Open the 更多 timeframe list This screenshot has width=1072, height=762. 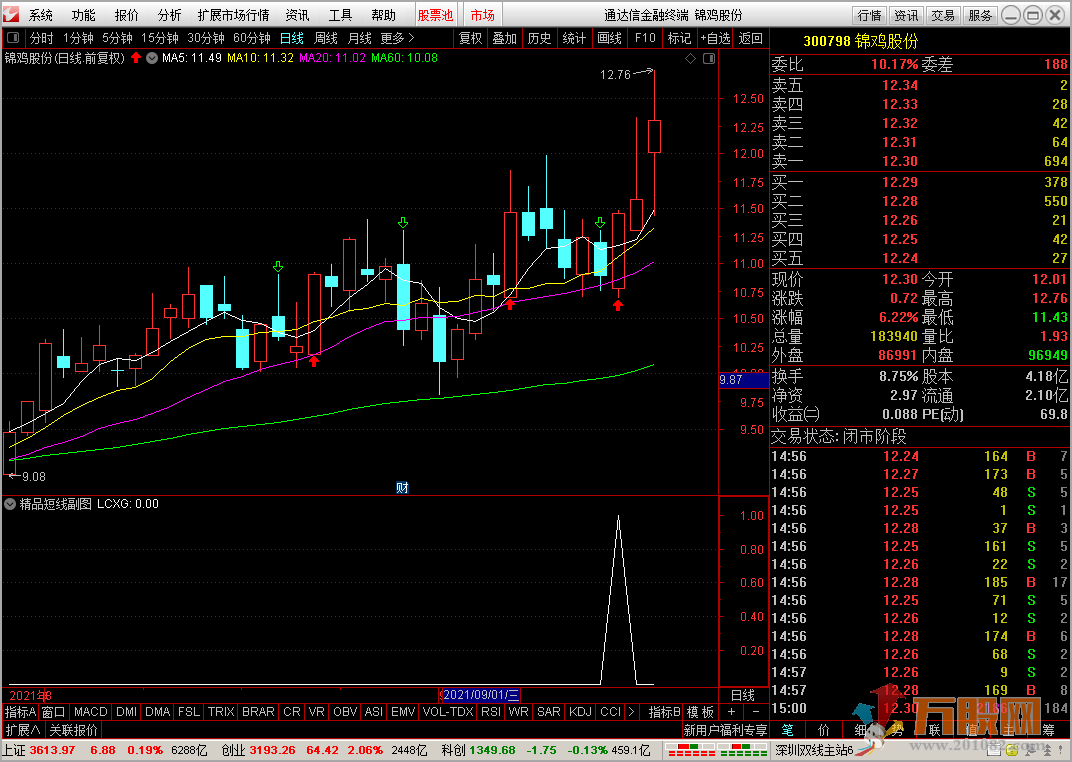tap(397, 38)
